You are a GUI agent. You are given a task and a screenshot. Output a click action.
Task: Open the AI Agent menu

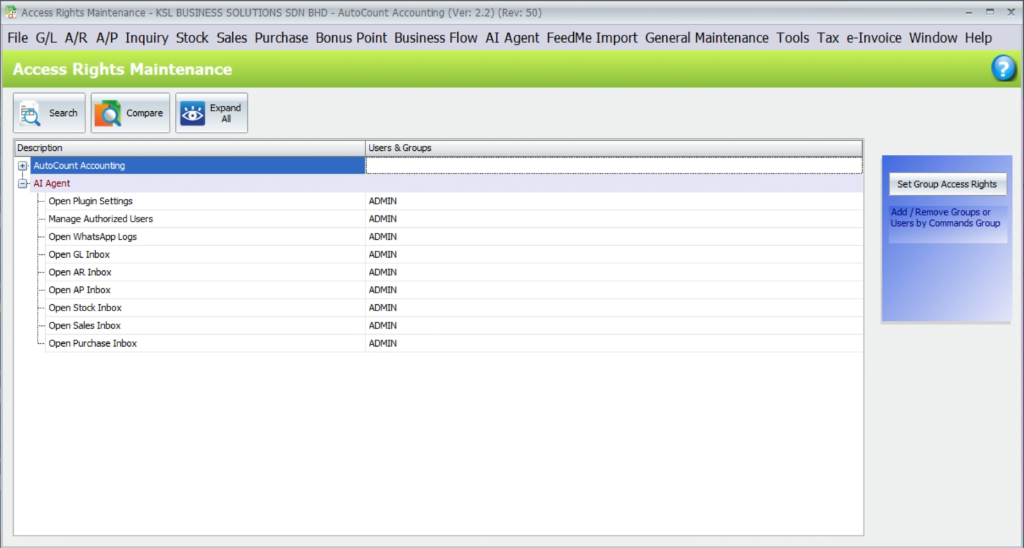[513, 38]
